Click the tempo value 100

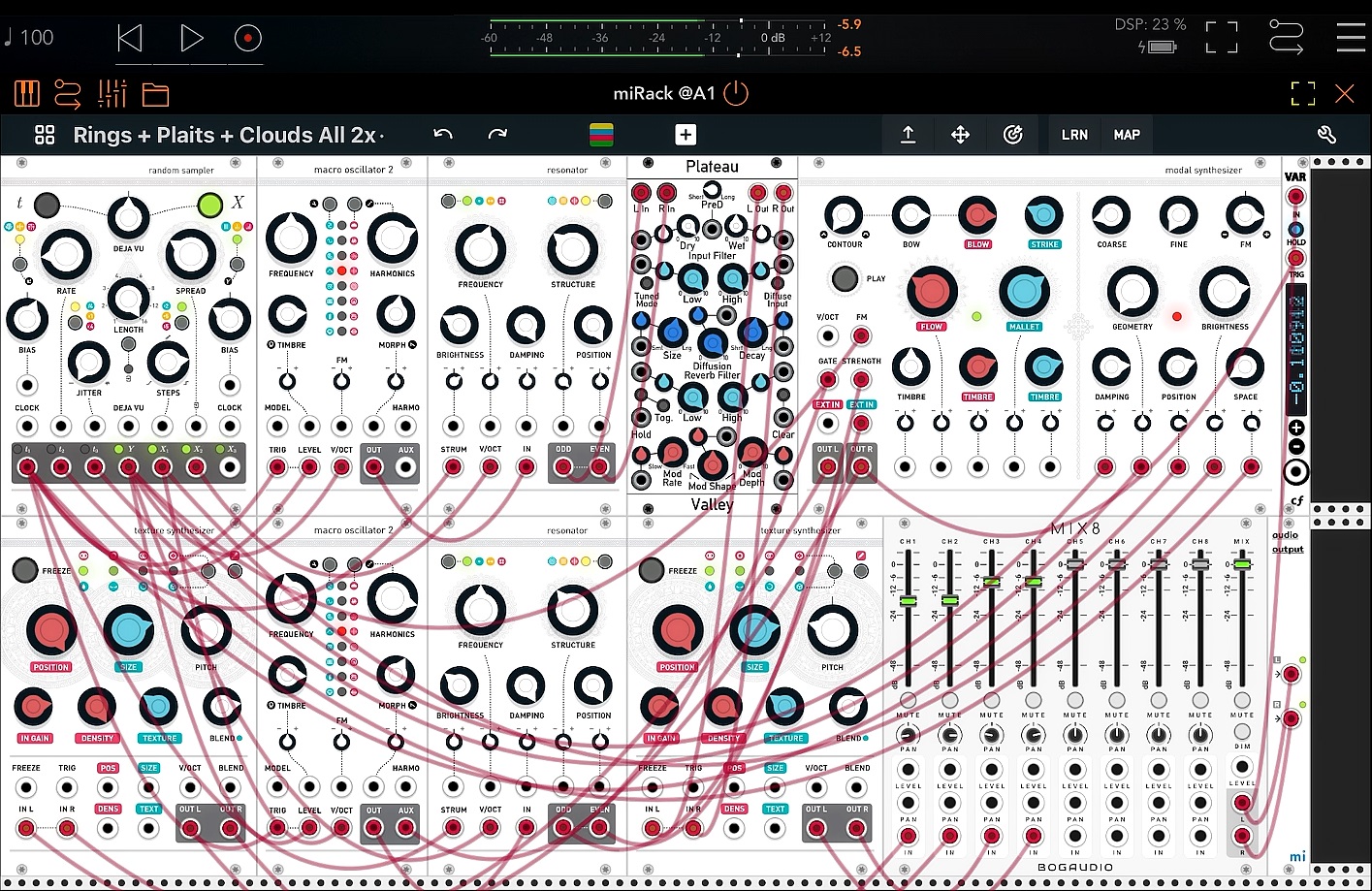point(37,38)
